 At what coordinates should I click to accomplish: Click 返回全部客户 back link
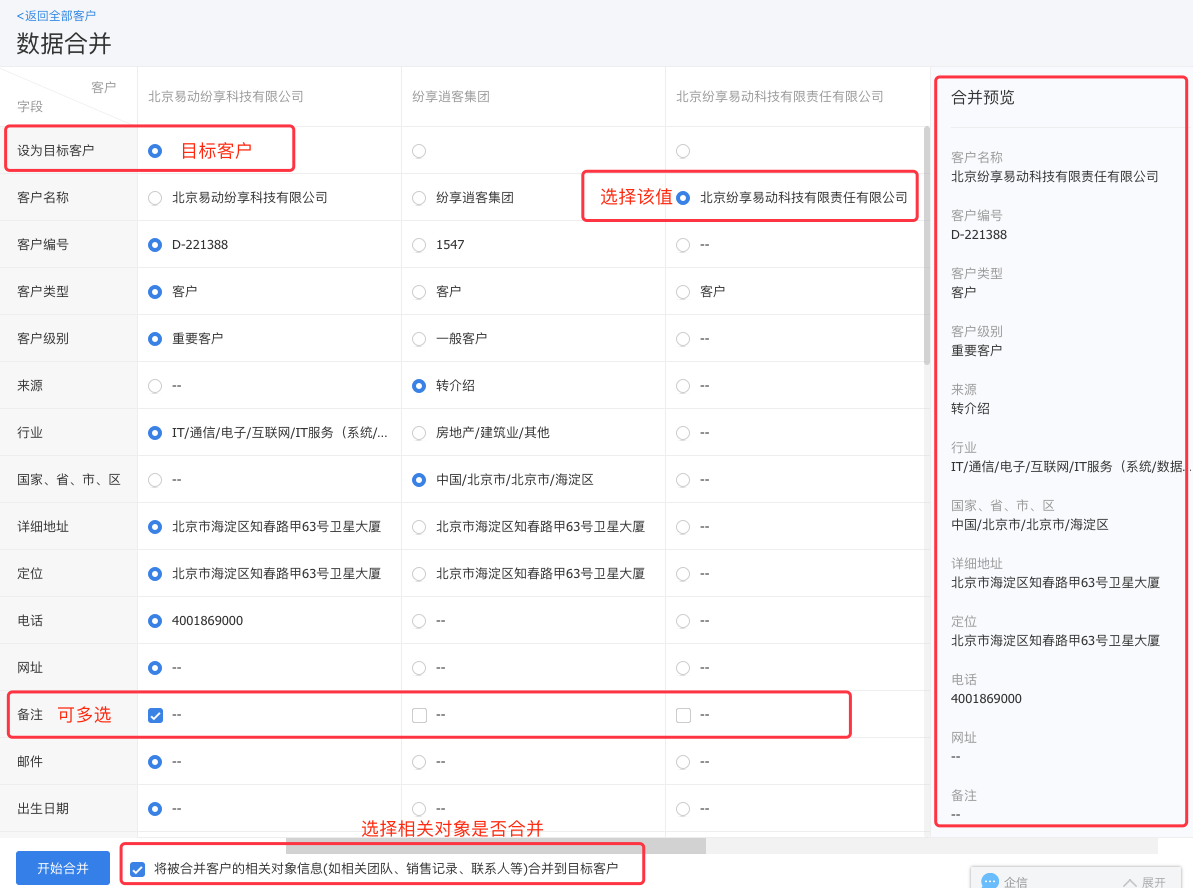point(56,16)
